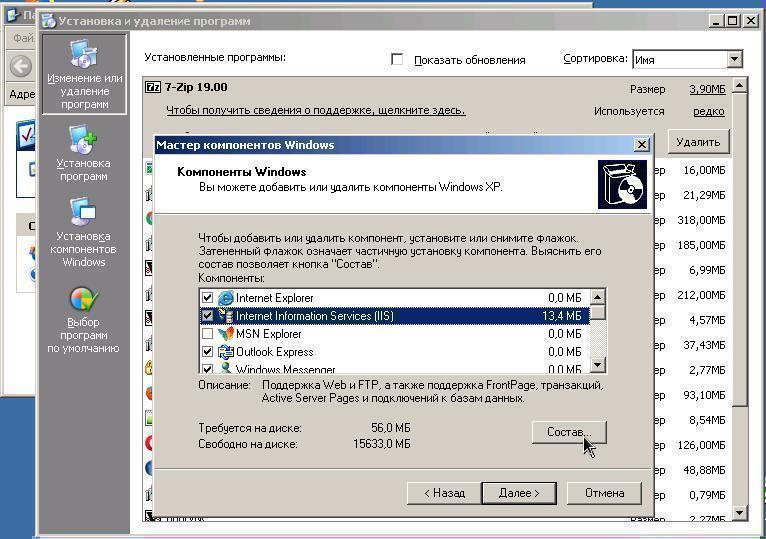This screenshot has height=539, width=766.
Task: Click the Windows Messenger component icon
Action: [x=226, y=368]
